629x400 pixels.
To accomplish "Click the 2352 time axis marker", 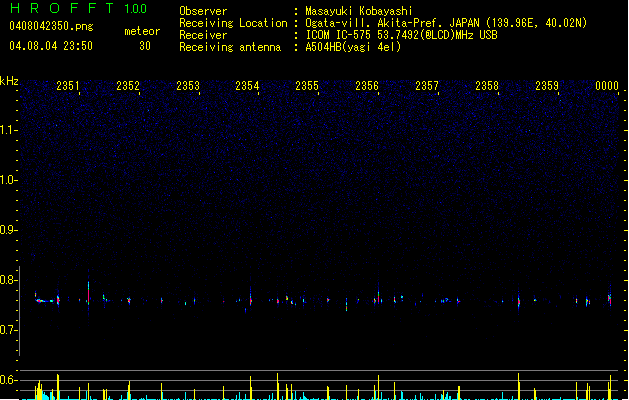I will pyautogui.click(x=128, y=86).
